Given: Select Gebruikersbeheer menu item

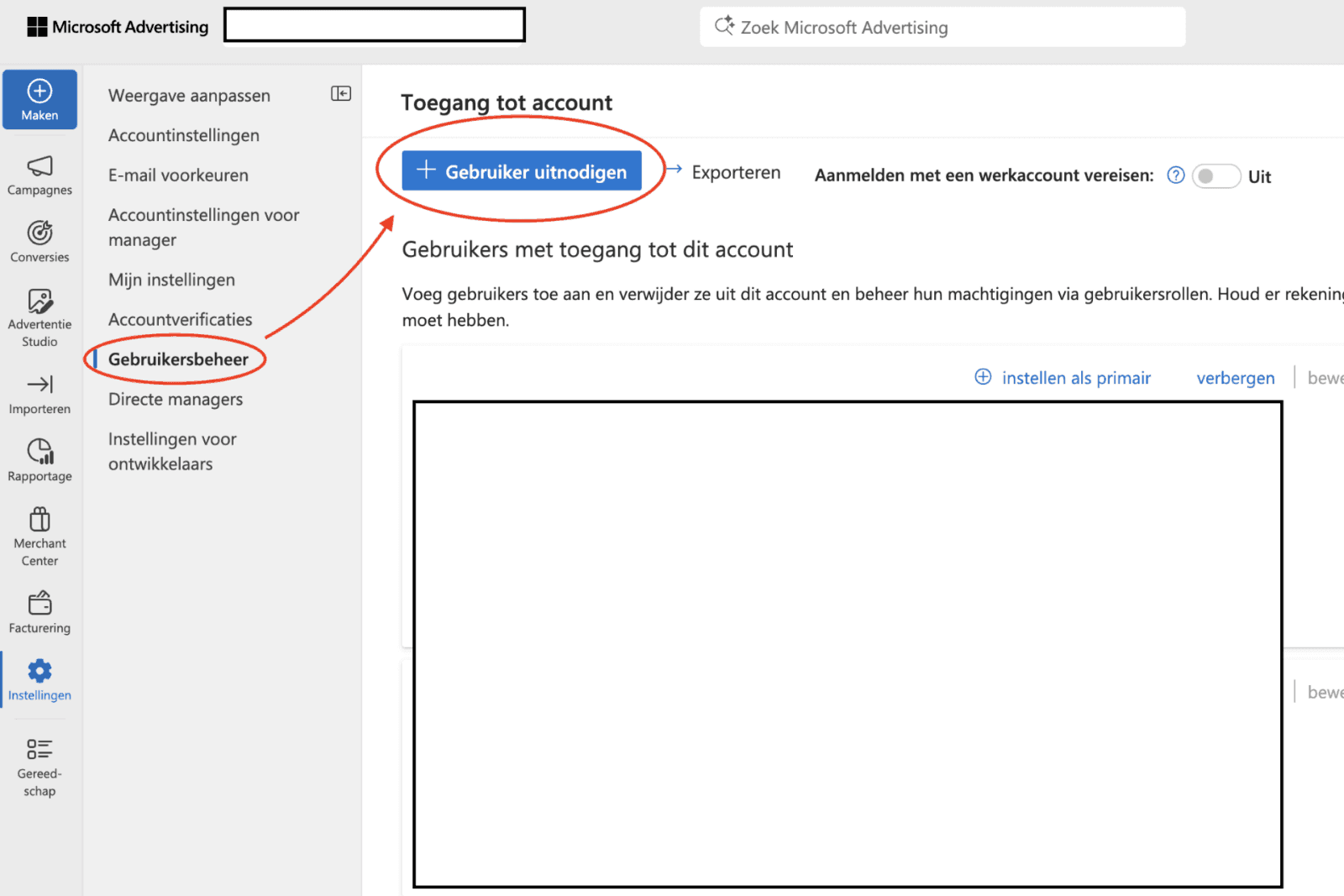Looking at the screenshot, I should pos(178,359).
